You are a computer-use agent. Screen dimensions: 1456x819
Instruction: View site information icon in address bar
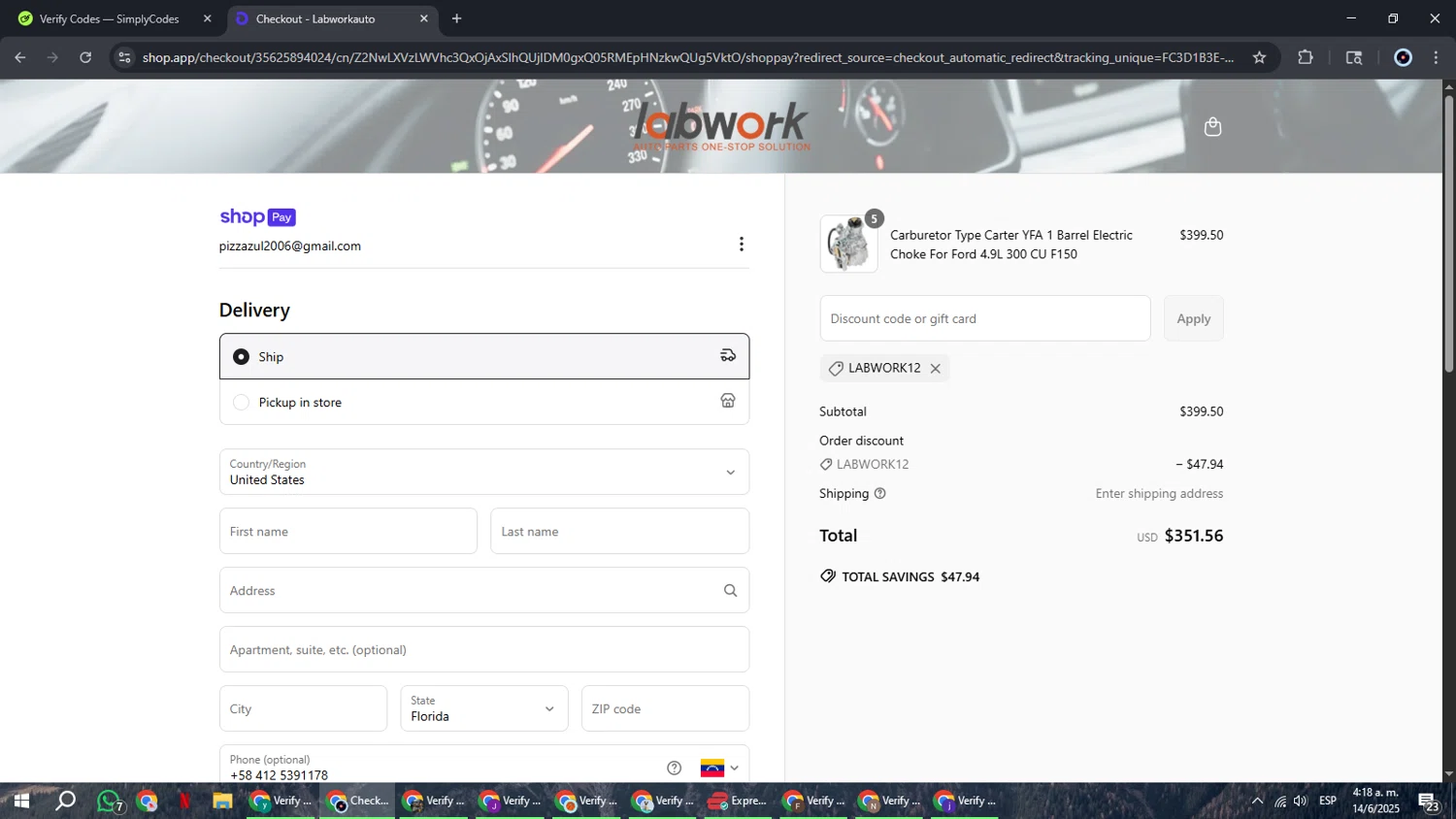tap(123, 57)
